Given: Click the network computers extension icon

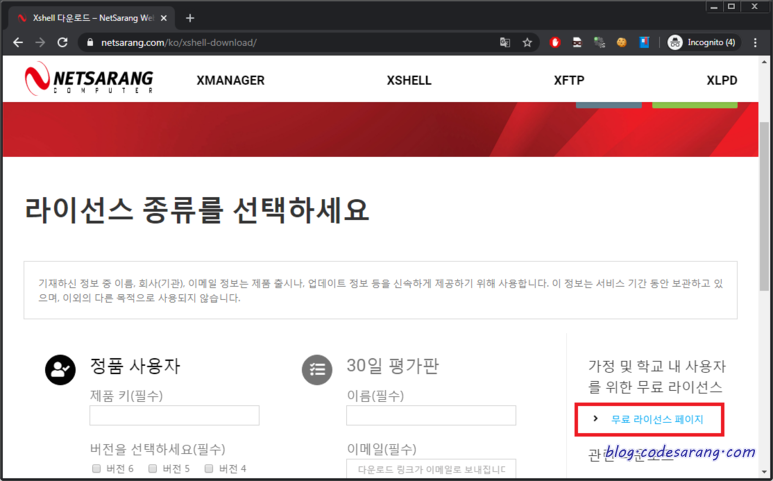Looking at the screenshot, I should click(599, 42).
